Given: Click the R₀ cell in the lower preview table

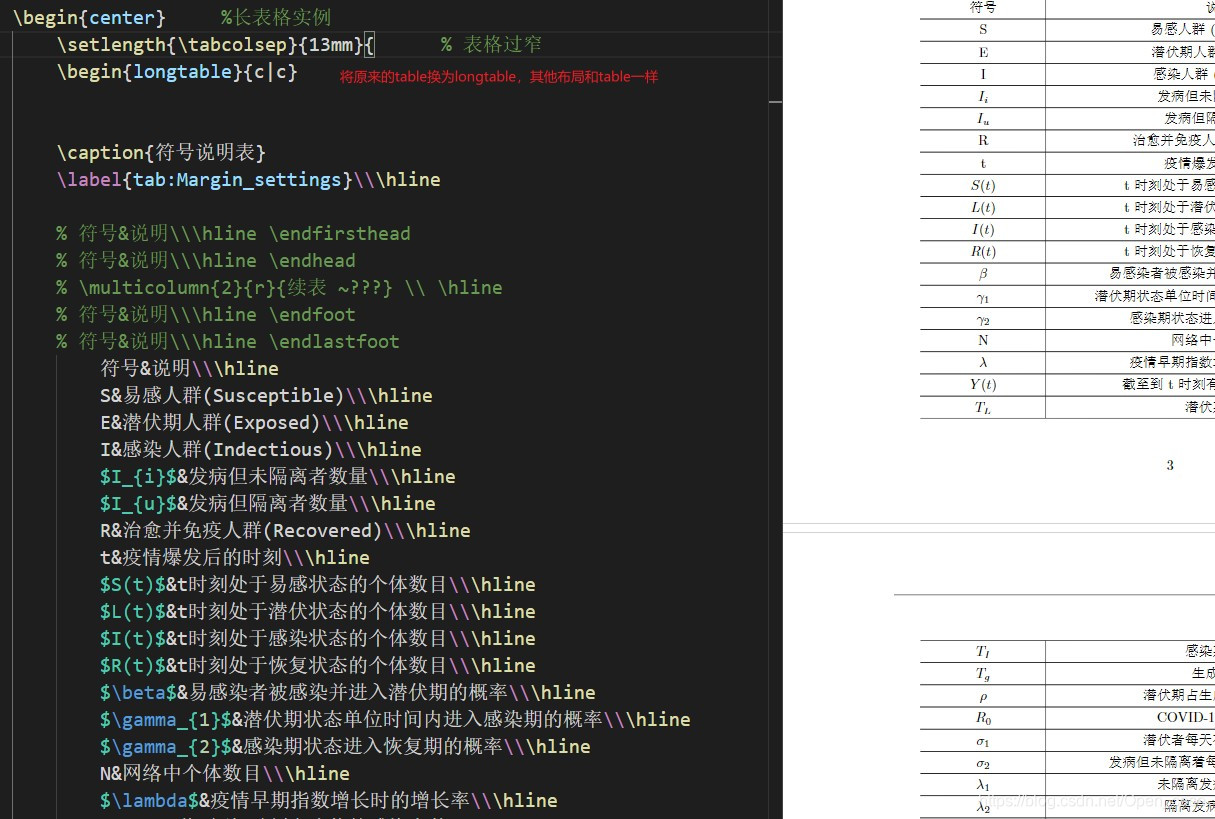Looking at the screenshot, I should pos(983,717).
